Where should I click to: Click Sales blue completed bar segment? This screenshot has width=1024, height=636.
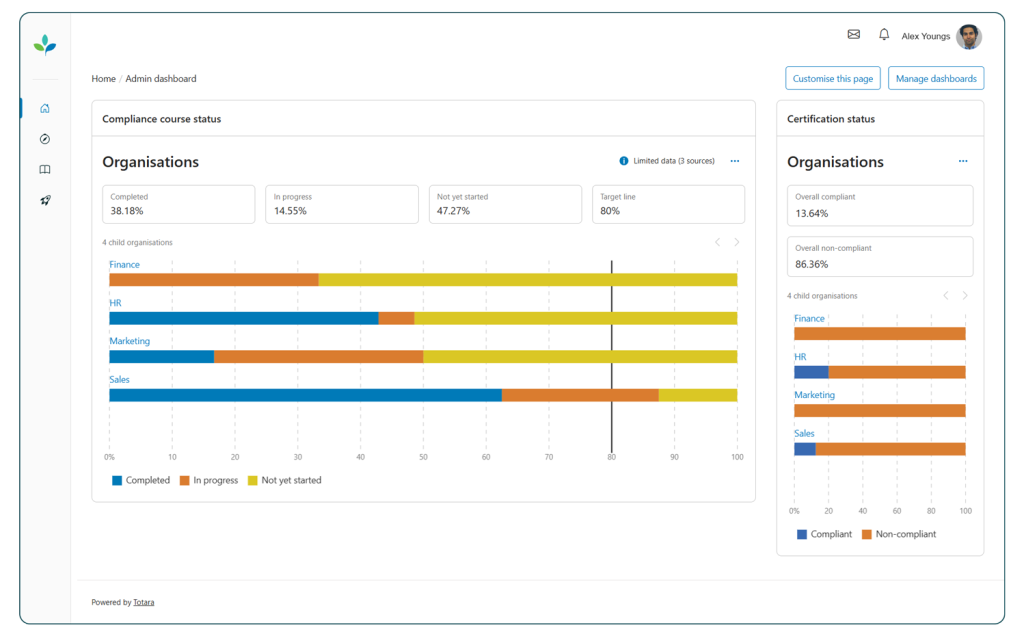tap(305, 395)
